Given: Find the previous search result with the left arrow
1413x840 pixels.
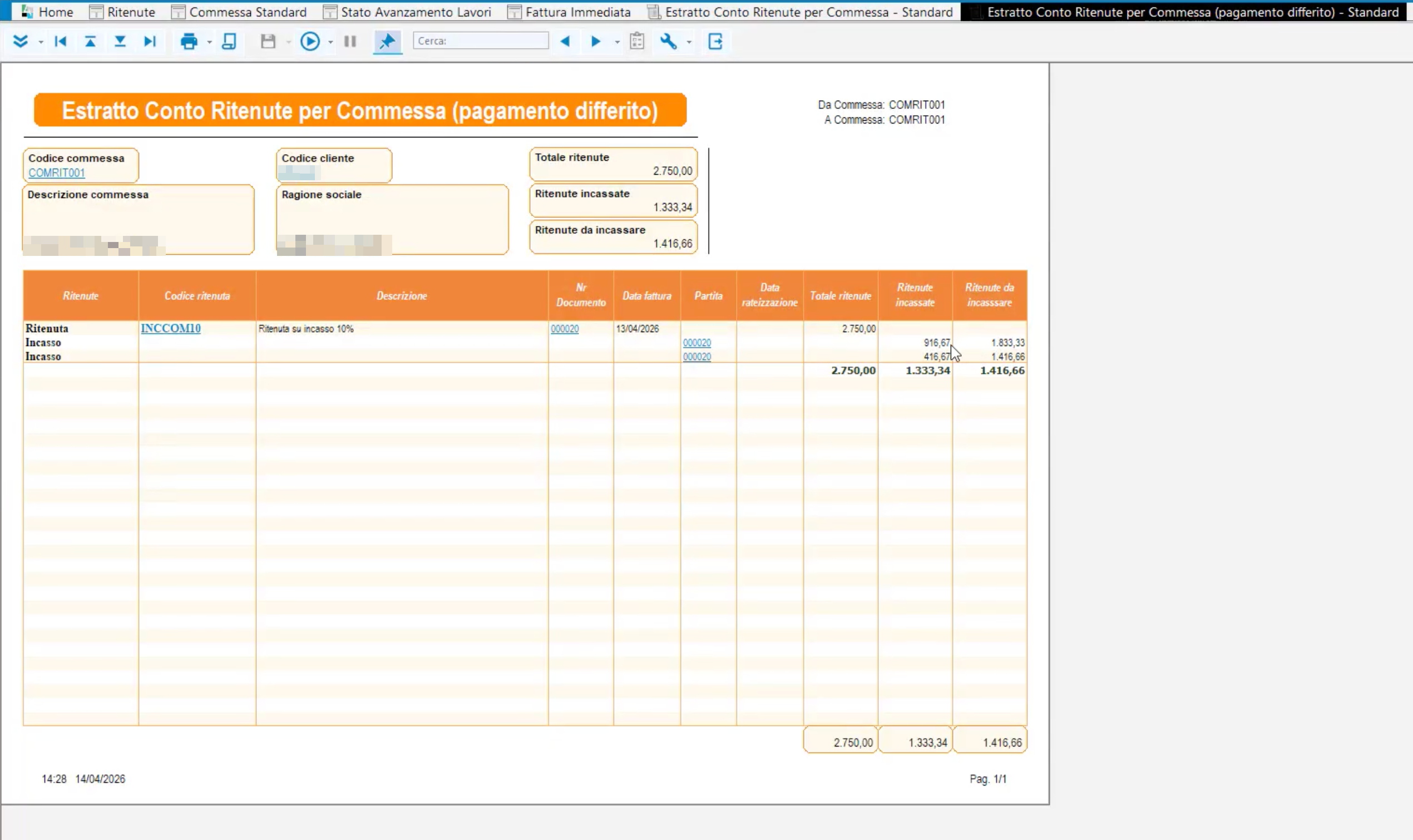Looking at the screenshot, I should tap(565, 41).
